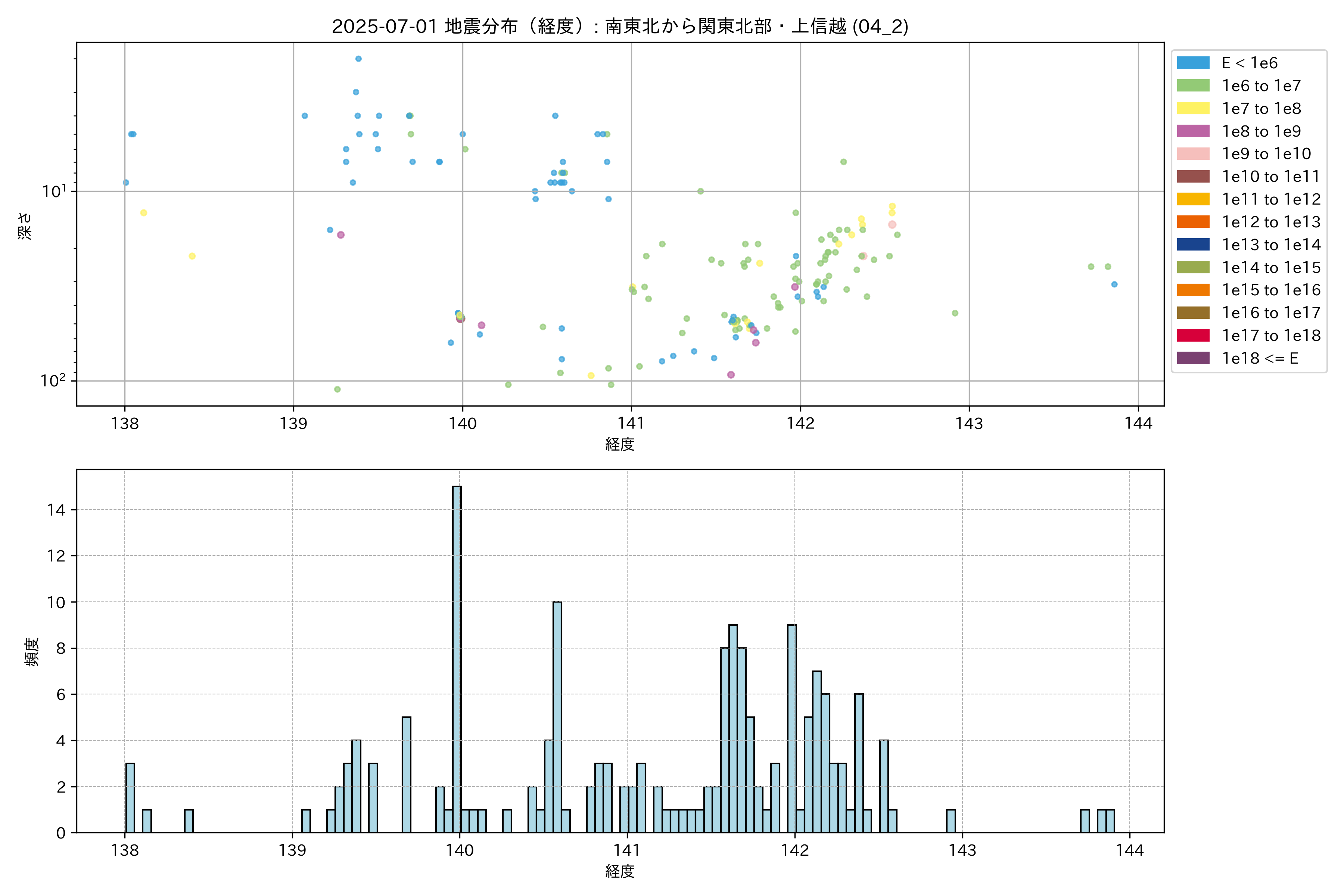The height and width of the screenshot is (896, 1344).
Task: Click the green '1e6 to 1e7' legend swatch
Action: [x=1193, y=86]
